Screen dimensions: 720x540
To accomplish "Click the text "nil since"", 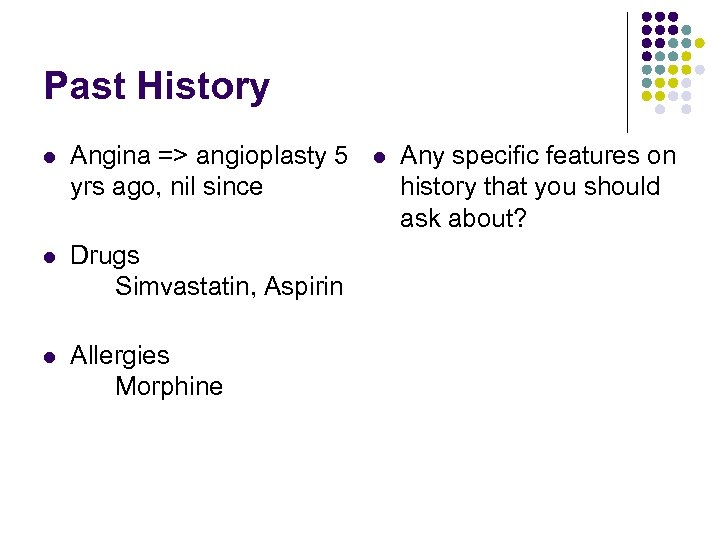I will coord(216,186).
